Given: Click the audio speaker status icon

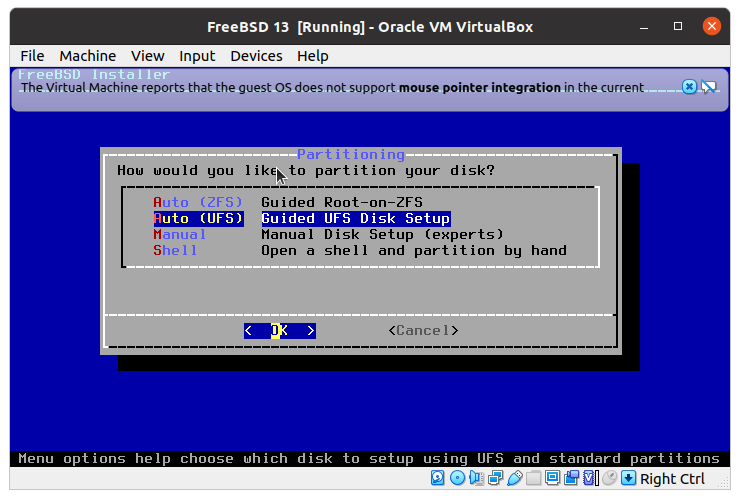Looking at the screenshot, I should [x=476, y=478].
